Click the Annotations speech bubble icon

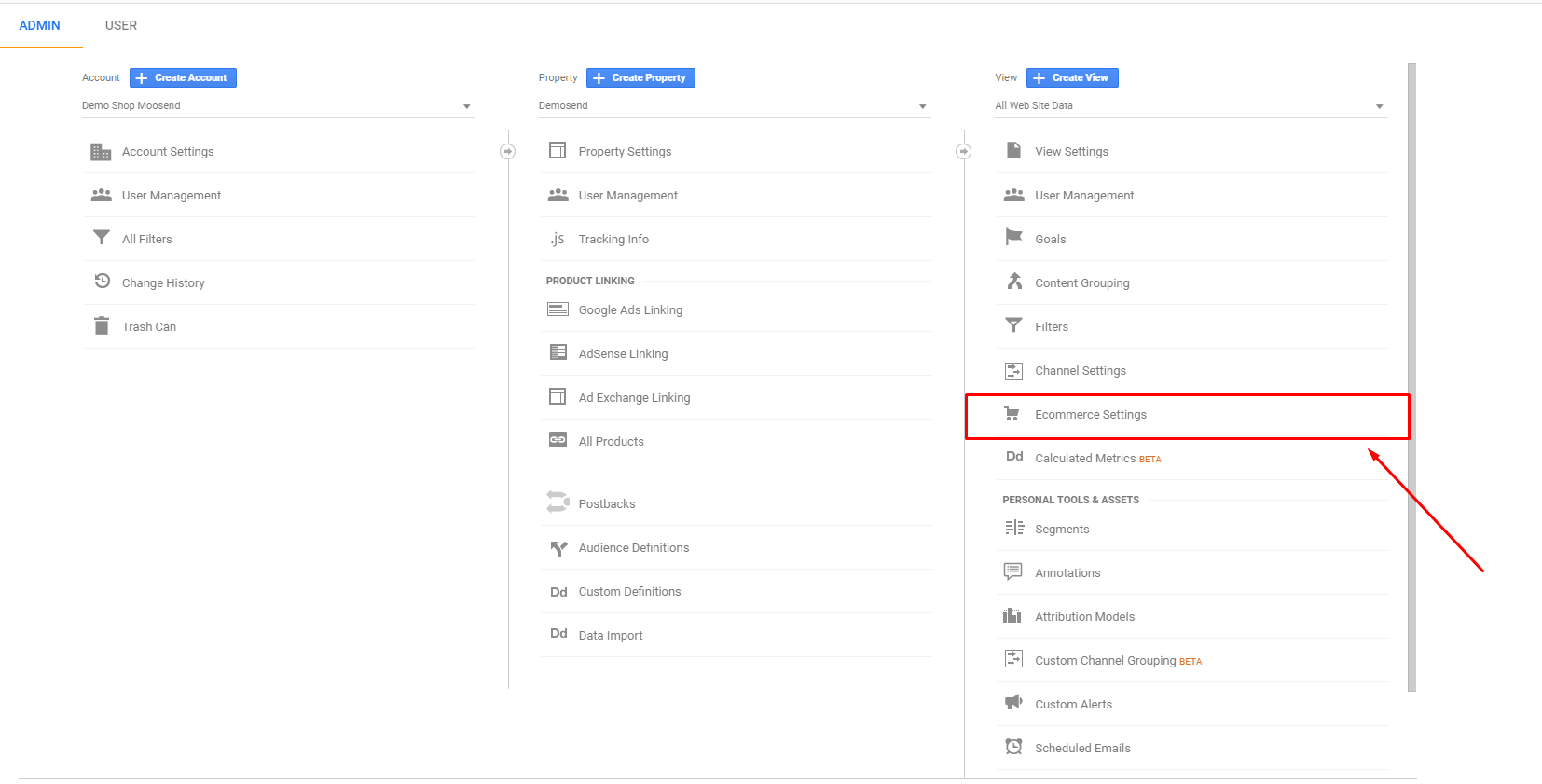point(1012,571)
